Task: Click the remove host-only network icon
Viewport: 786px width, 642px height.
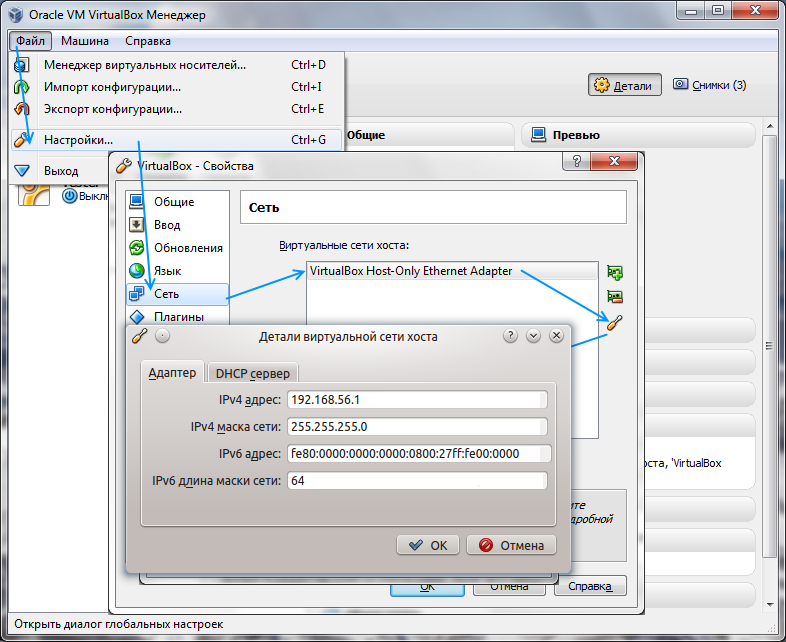Action: [x=615, y=297]
